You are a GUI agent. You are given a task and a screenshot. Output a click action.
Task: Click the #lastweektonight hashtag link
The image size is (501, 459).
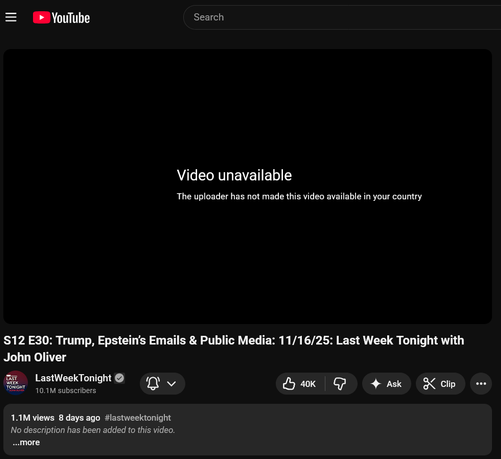point(138,418)
